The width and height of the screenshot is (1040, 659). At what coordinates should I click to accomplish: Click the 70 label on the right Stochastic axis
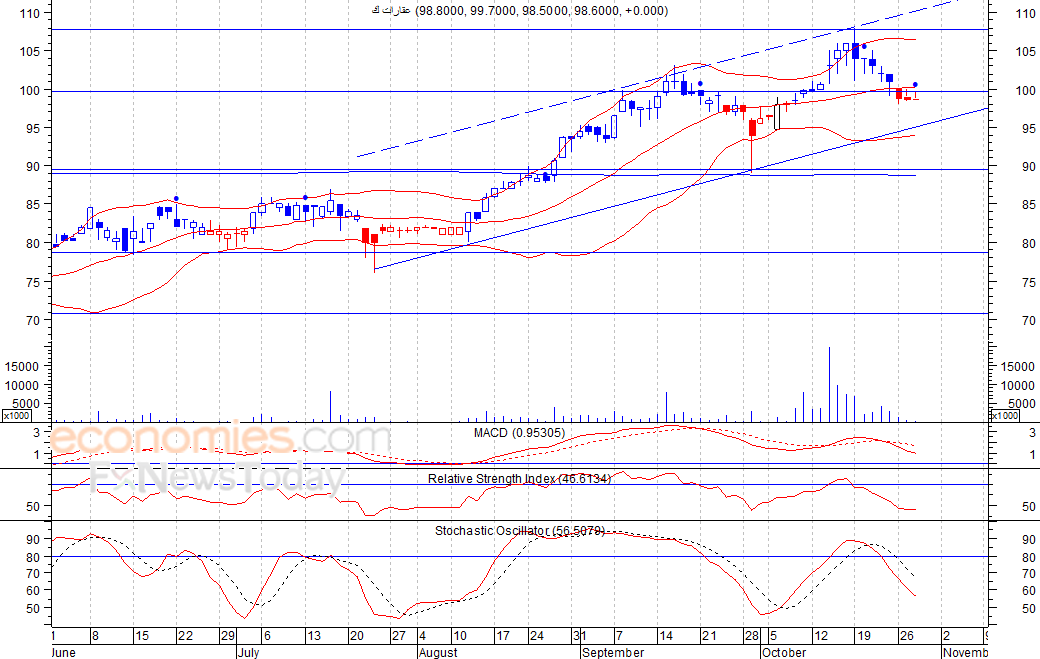1029,574
